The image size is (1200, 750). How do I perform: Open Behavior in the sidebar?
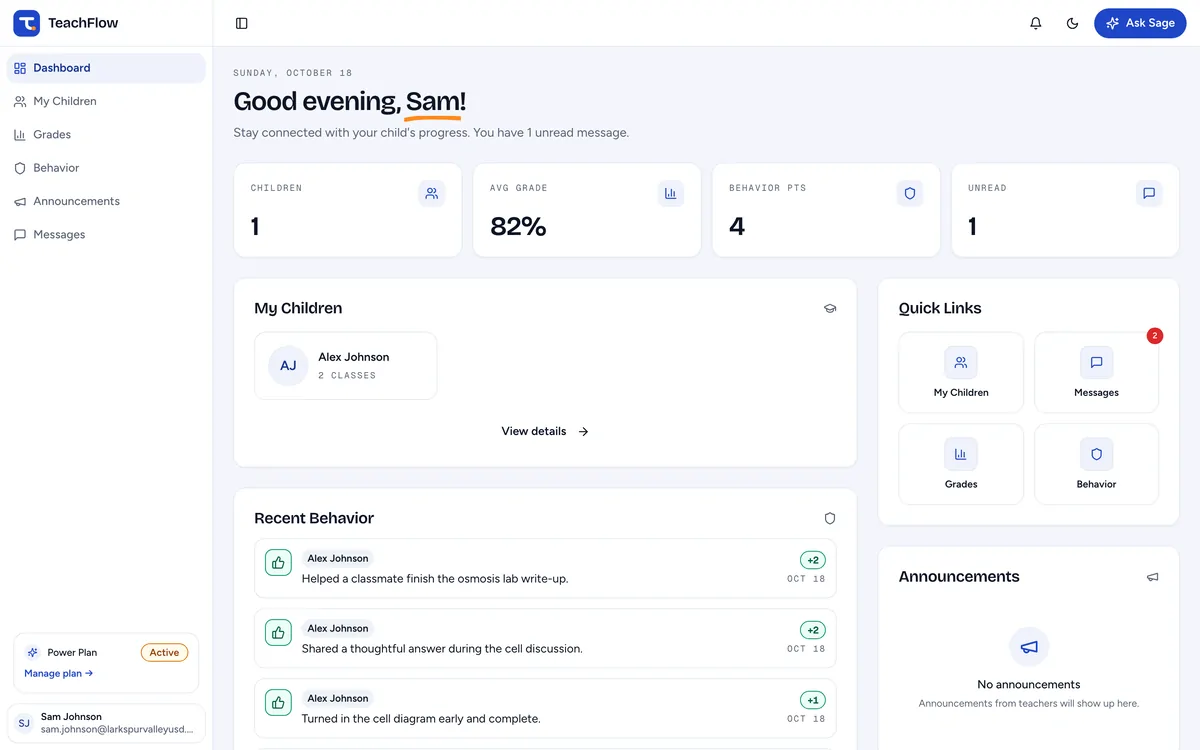click(x=106, y=168)
